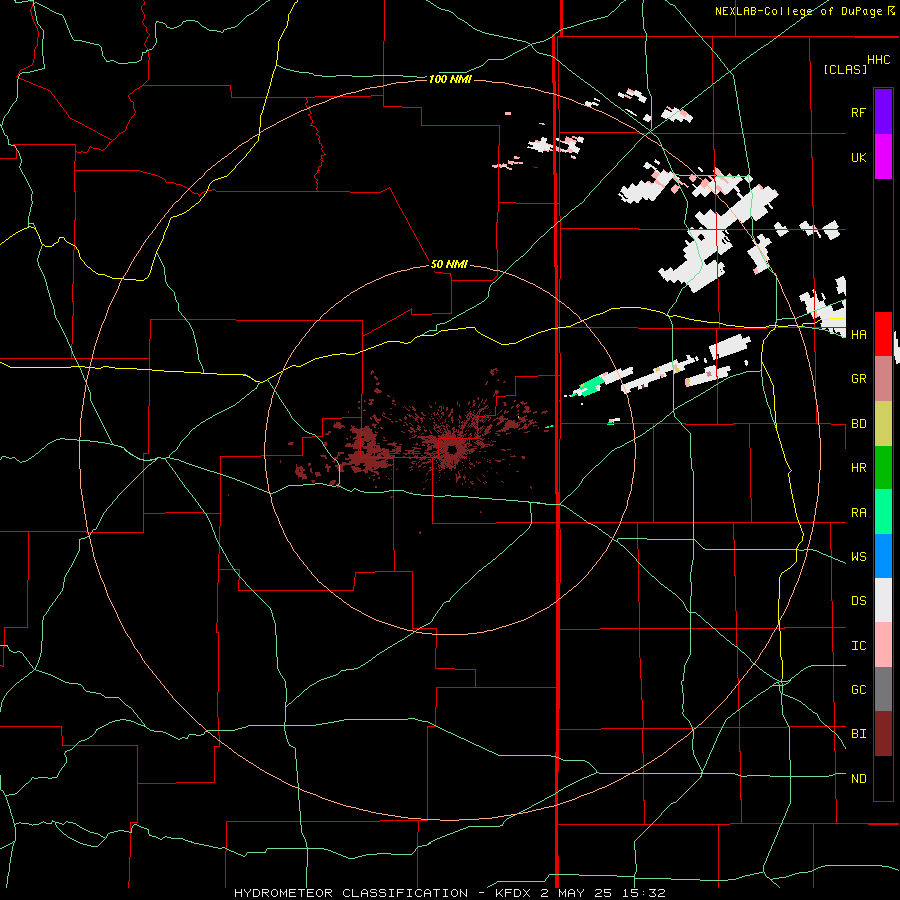
Task: Select the IC pink legend swatch
Action: tap(883, 645)
